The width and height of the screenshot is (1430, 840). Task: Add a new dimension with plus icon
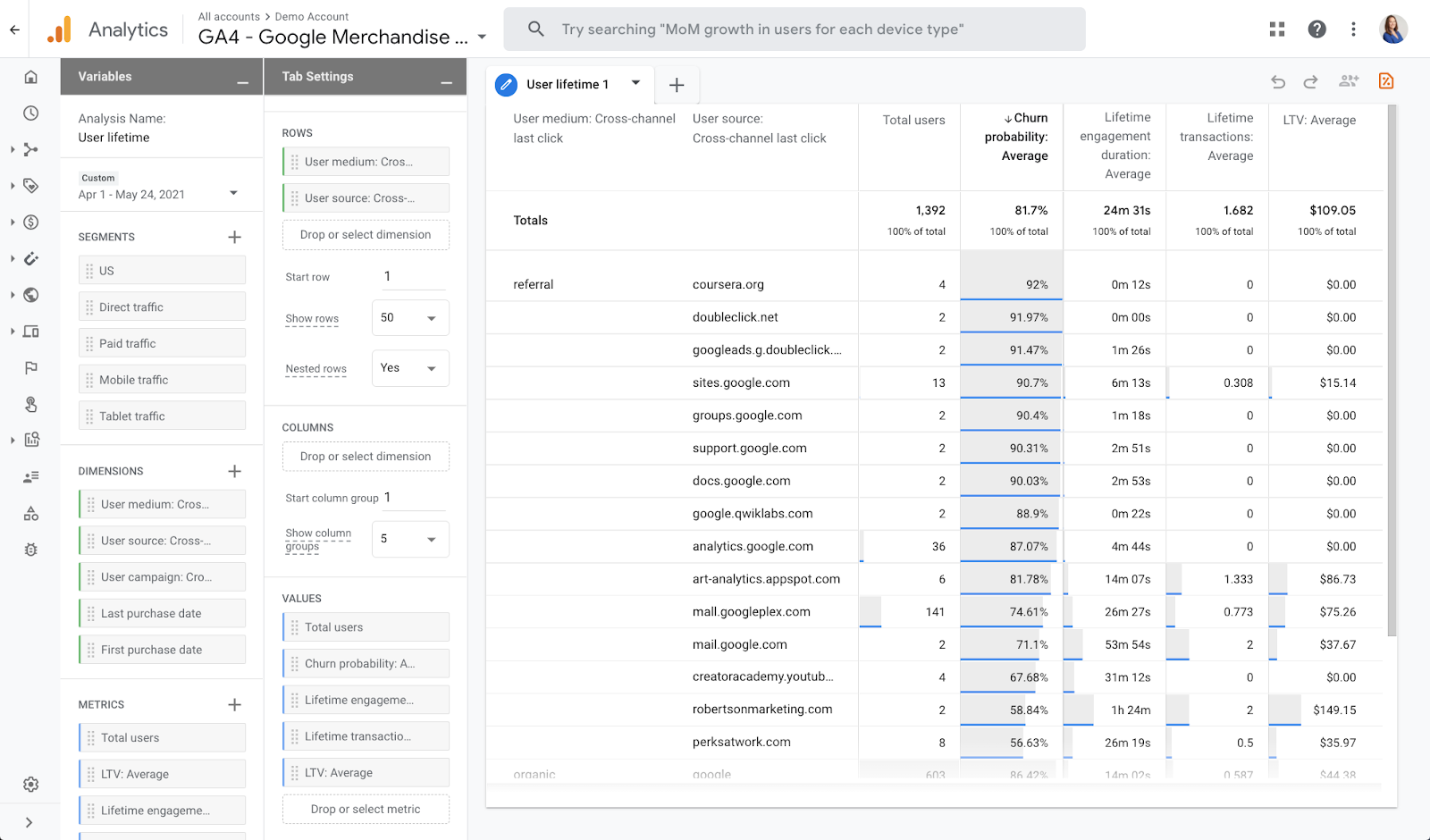(234, 471)
